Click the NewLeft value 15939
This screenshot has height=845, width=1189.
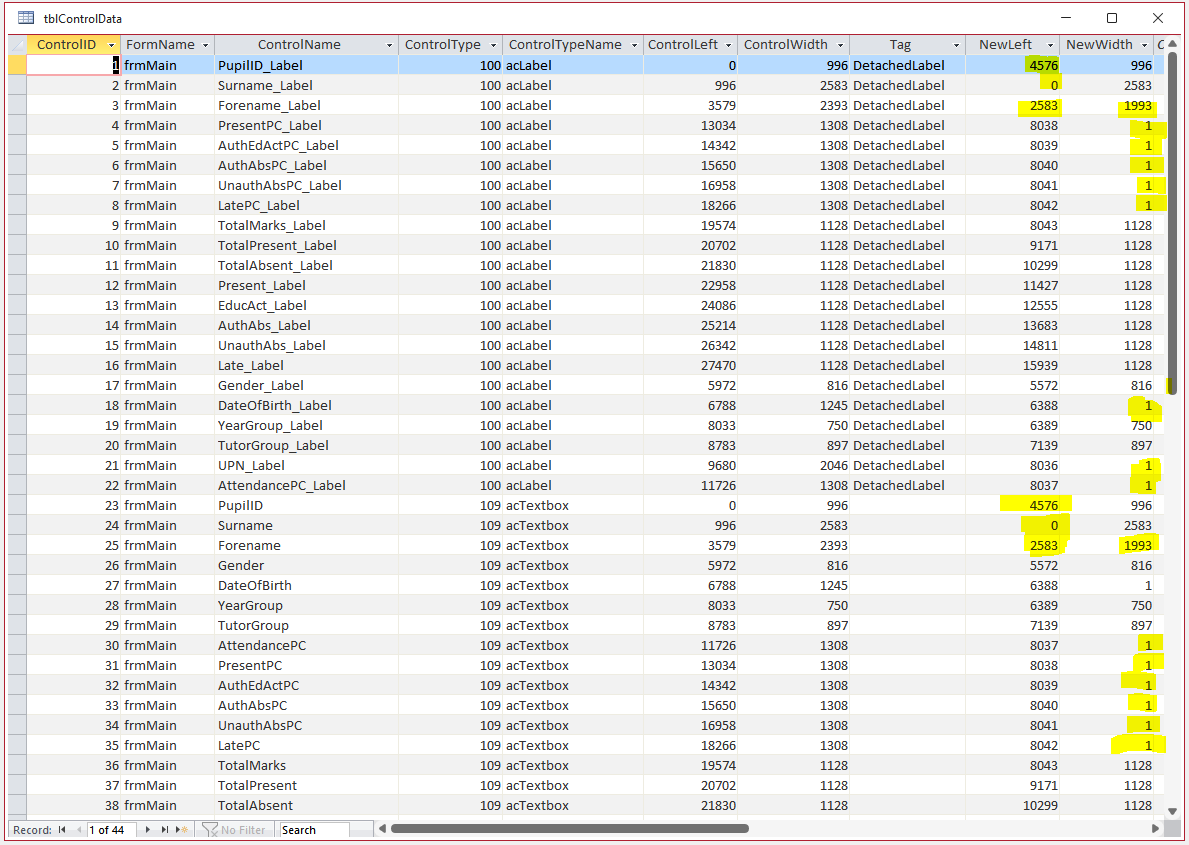point(1012,366)
